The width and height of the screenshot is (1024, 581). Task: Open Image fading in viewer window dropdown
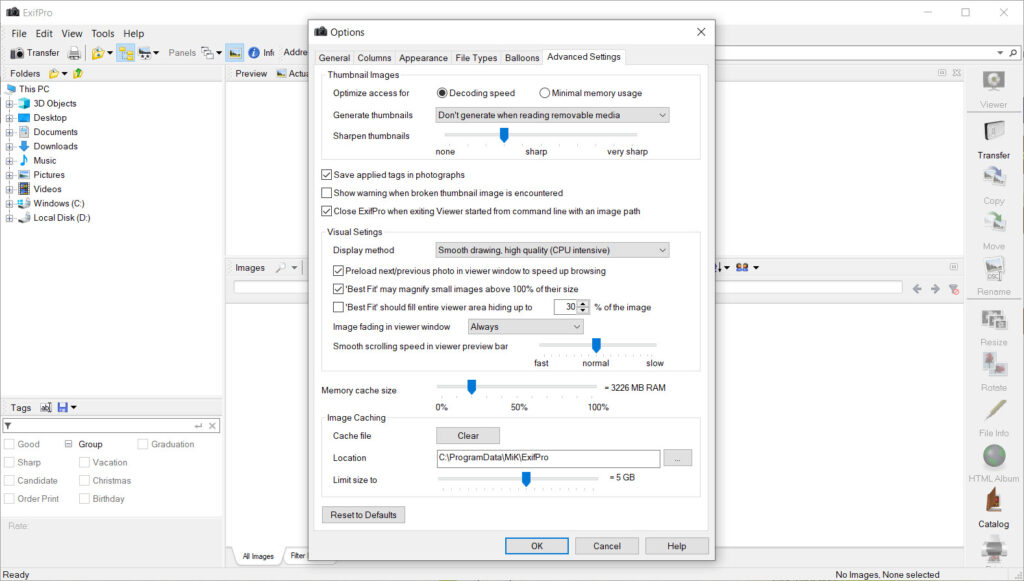tap(526, 327)
